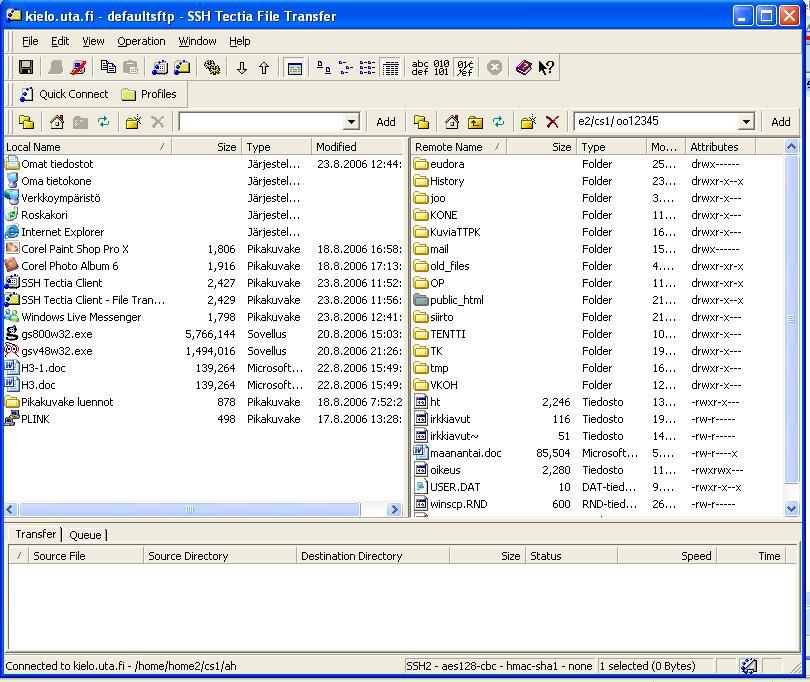Select H3-1.doc in local list
The width and height of the screenshot is (810, 682).
(x=35, y=368)
